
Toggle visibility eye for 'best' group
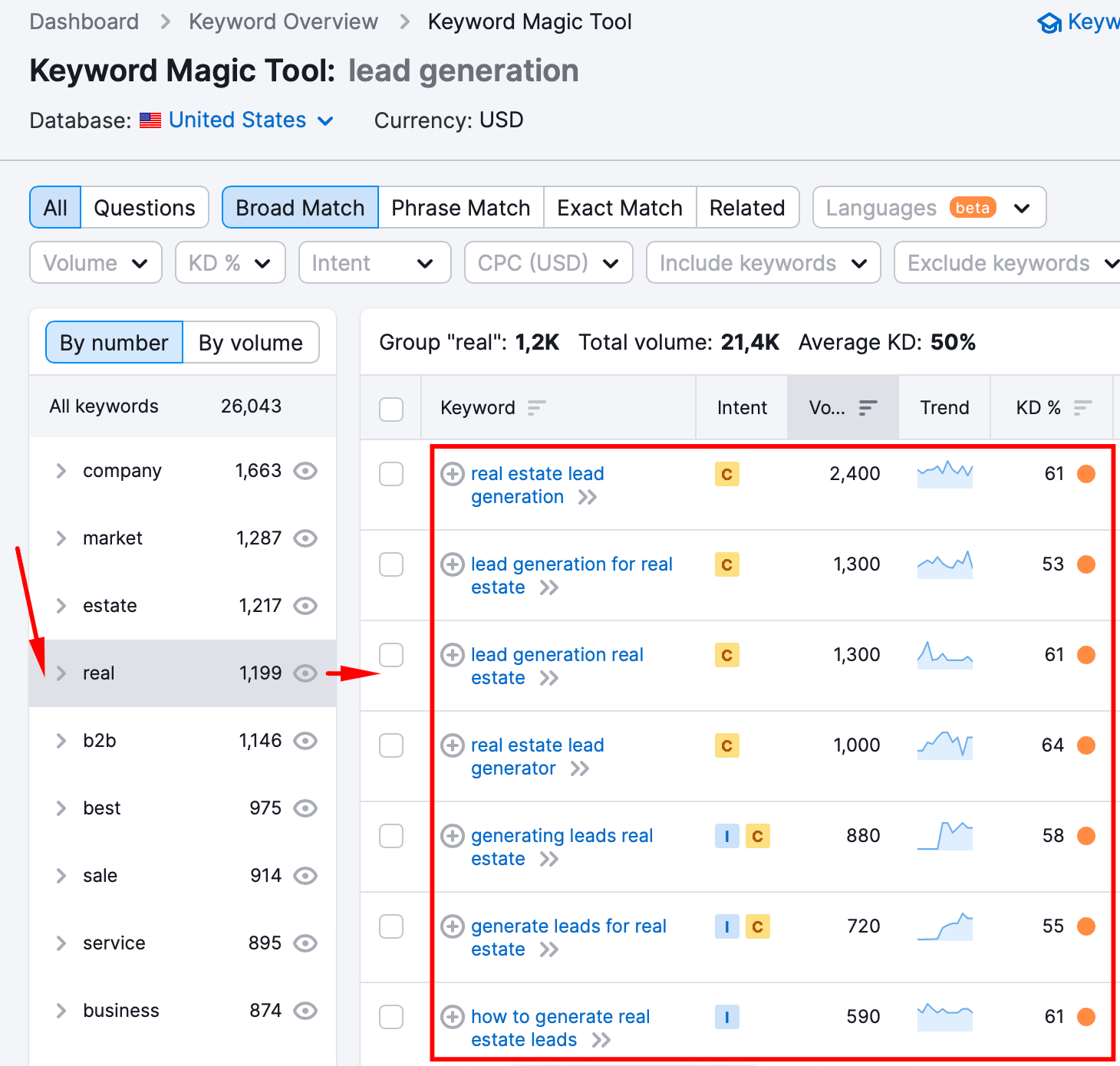click(305, 808)
